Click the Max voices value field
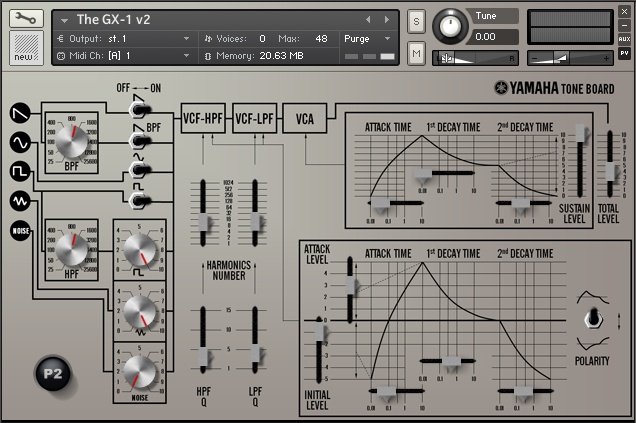The height and width of the screenshot is (423, 636). click(321, 38)
